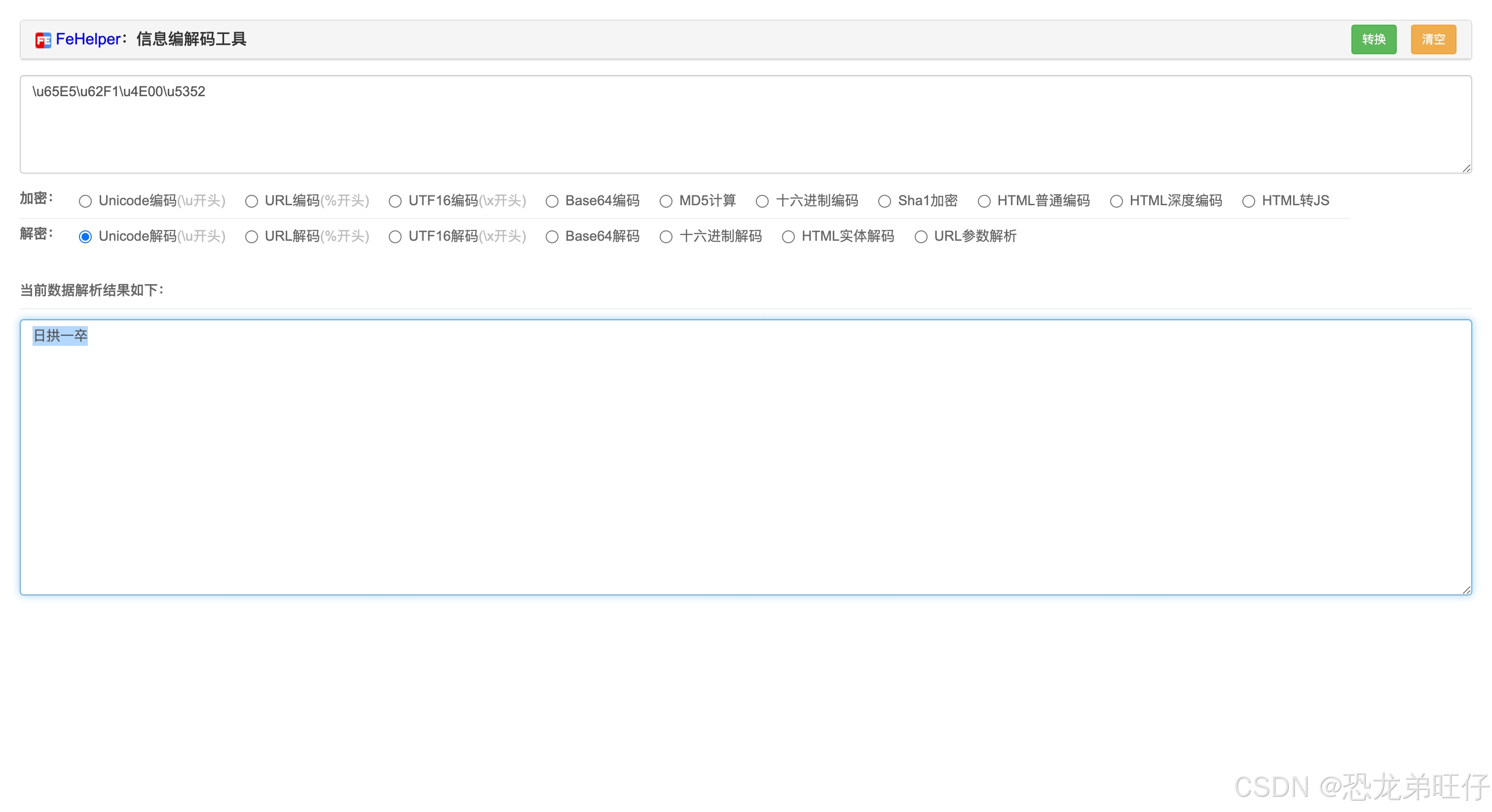Open the FeHelper title link
The height and width of the screenshot is (812, 1492).
pyautogui.click(x=88, y=39)
